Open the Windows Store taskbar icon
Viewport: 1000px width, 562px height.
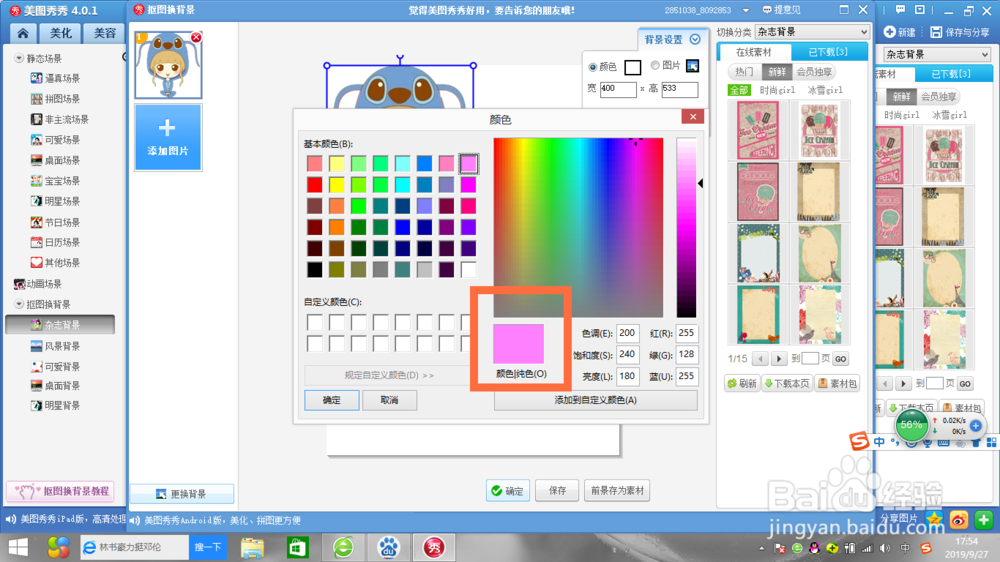click(298, 547)
